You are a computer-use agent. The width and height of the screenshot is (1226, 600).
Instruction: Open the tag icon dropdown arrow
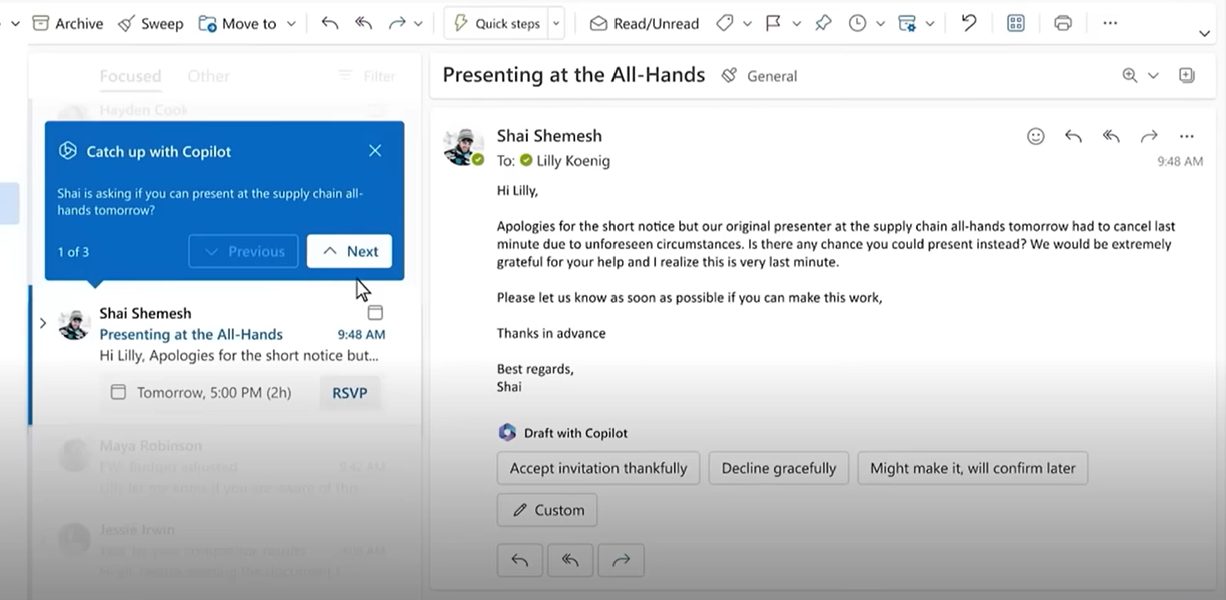pos(747,23)
